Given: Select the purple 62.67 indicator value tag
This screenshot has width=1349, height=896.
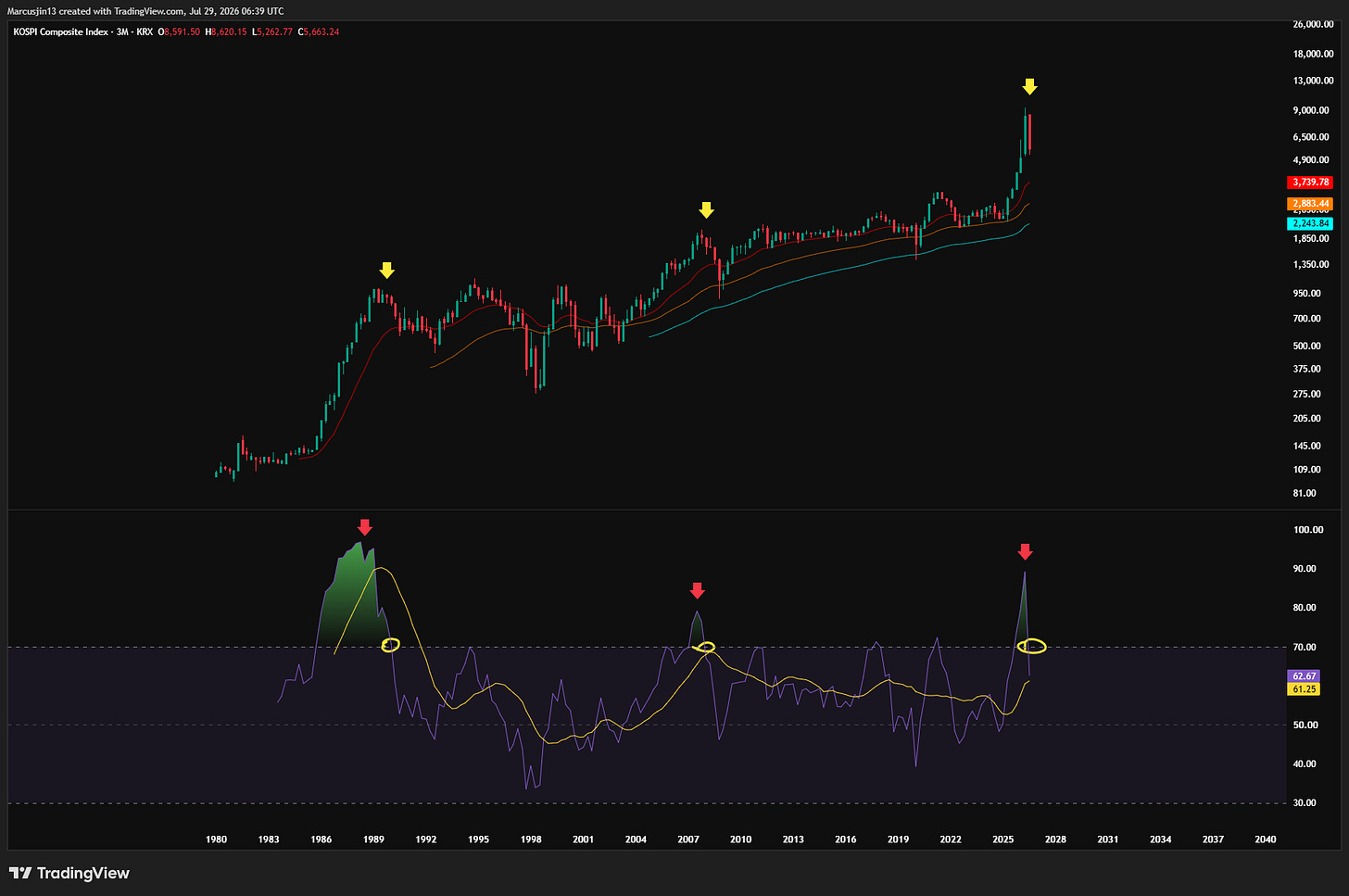Looking at the screenshot, I should click(x=1305, y=676).
